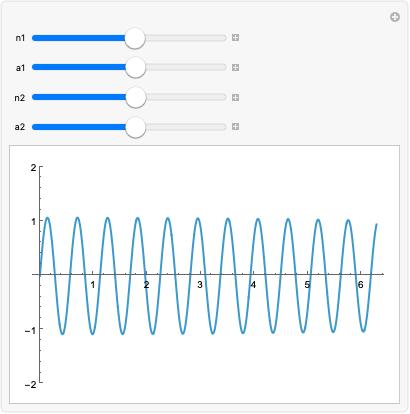This screenshot has height=414, width=410.
Task: Click the n1 label
Action: tap(20, 38)
